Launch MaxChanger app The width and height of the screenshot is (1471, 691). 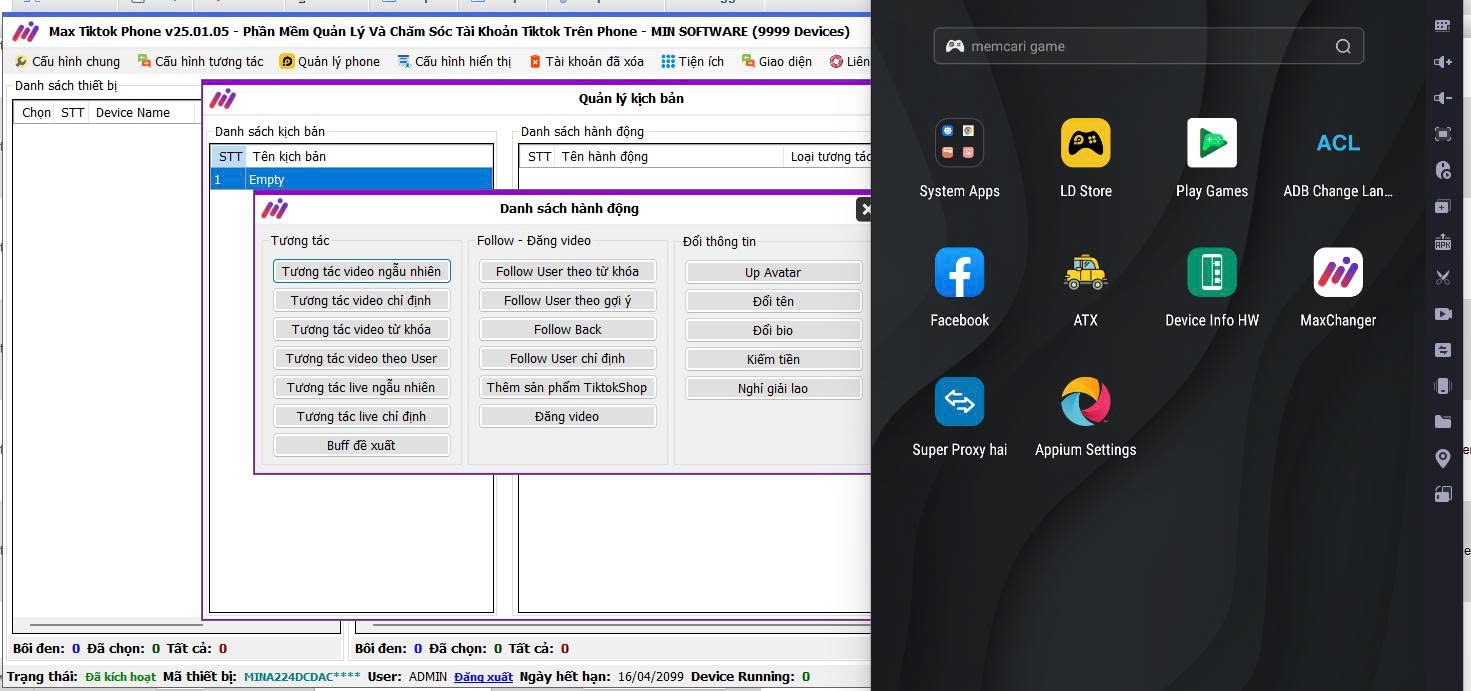tap(1338, 272)
